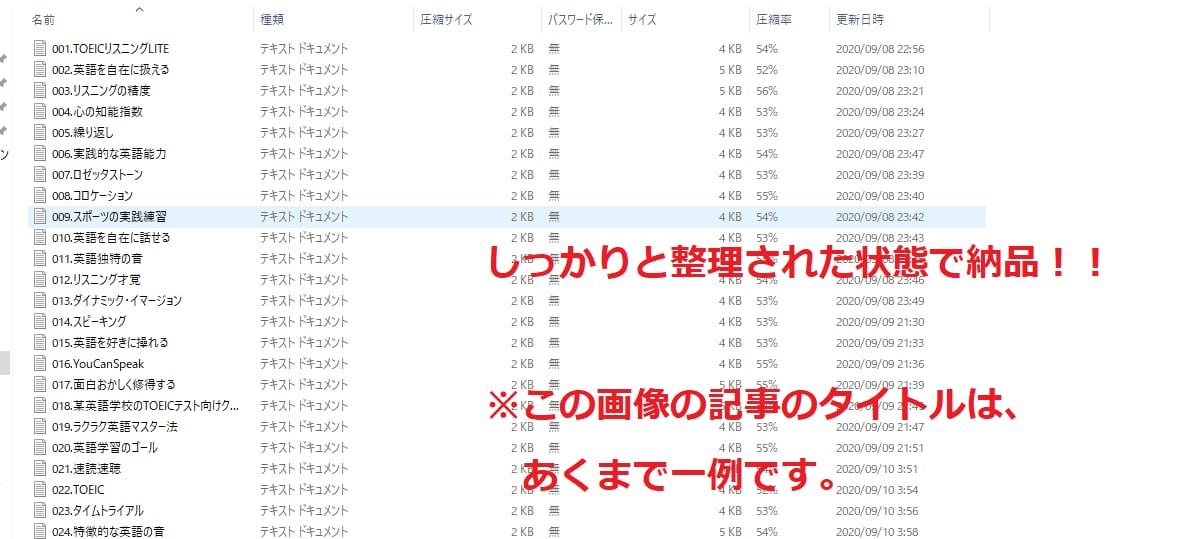The height and width of the screenshot is (539, 1195).
Task: Click the file icon of 002.英語を自在に扱える
Action: [x=40, y=69]
